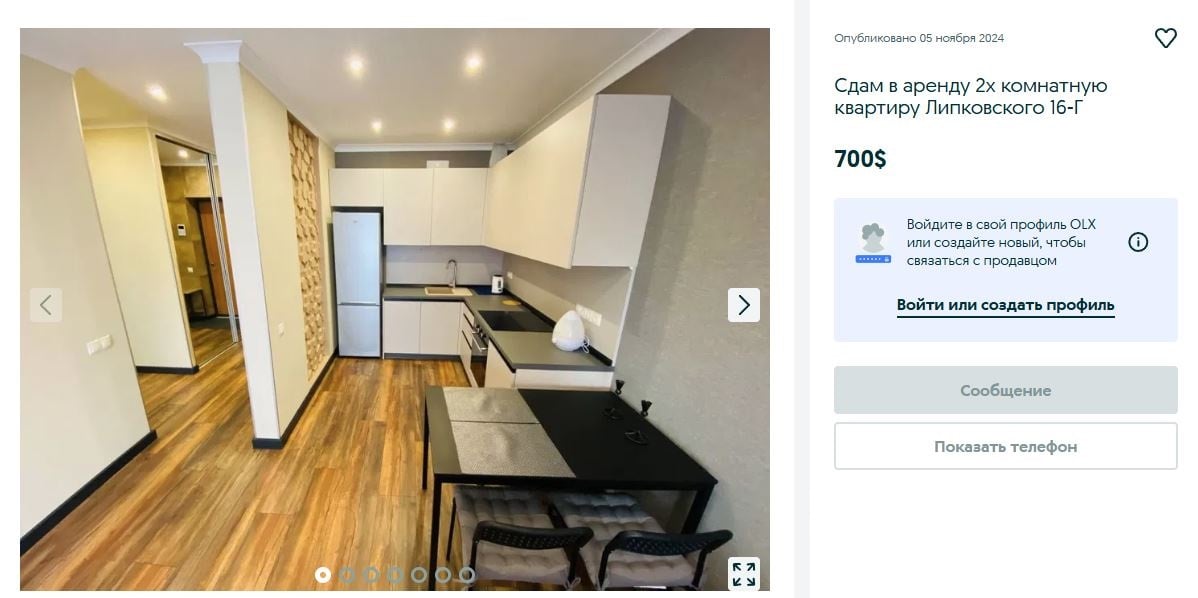Click the 'Показать телефон' button
The image size is (1198, 598).
pos(1005,446)
